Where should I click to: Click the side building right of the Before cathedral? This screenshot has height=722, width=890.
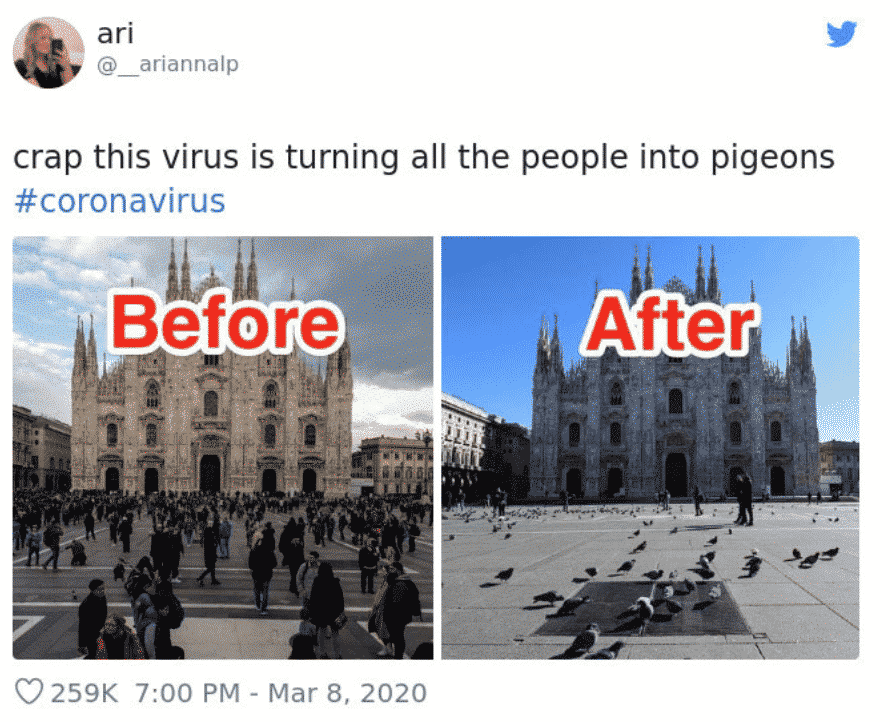[393, 465]
